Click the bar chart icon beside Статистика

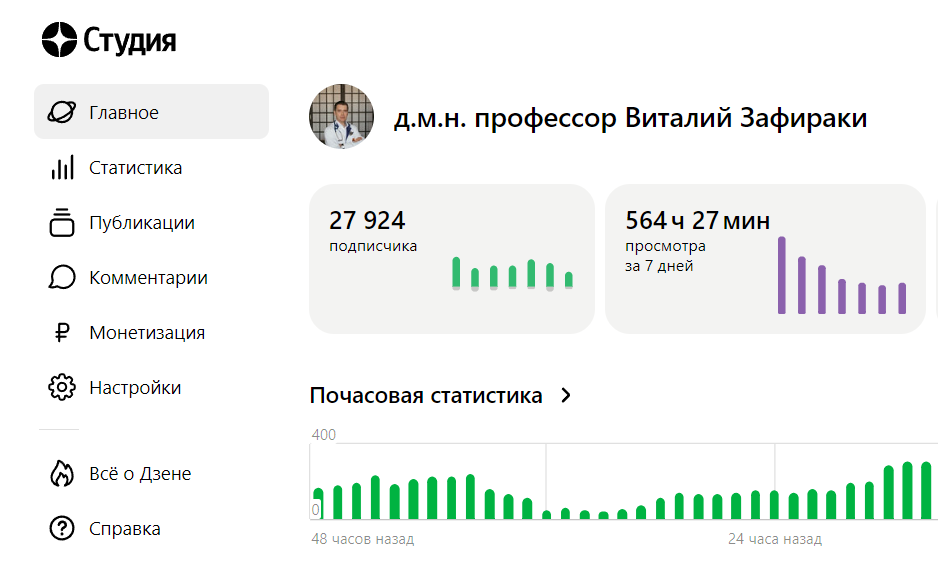point(62,168)
